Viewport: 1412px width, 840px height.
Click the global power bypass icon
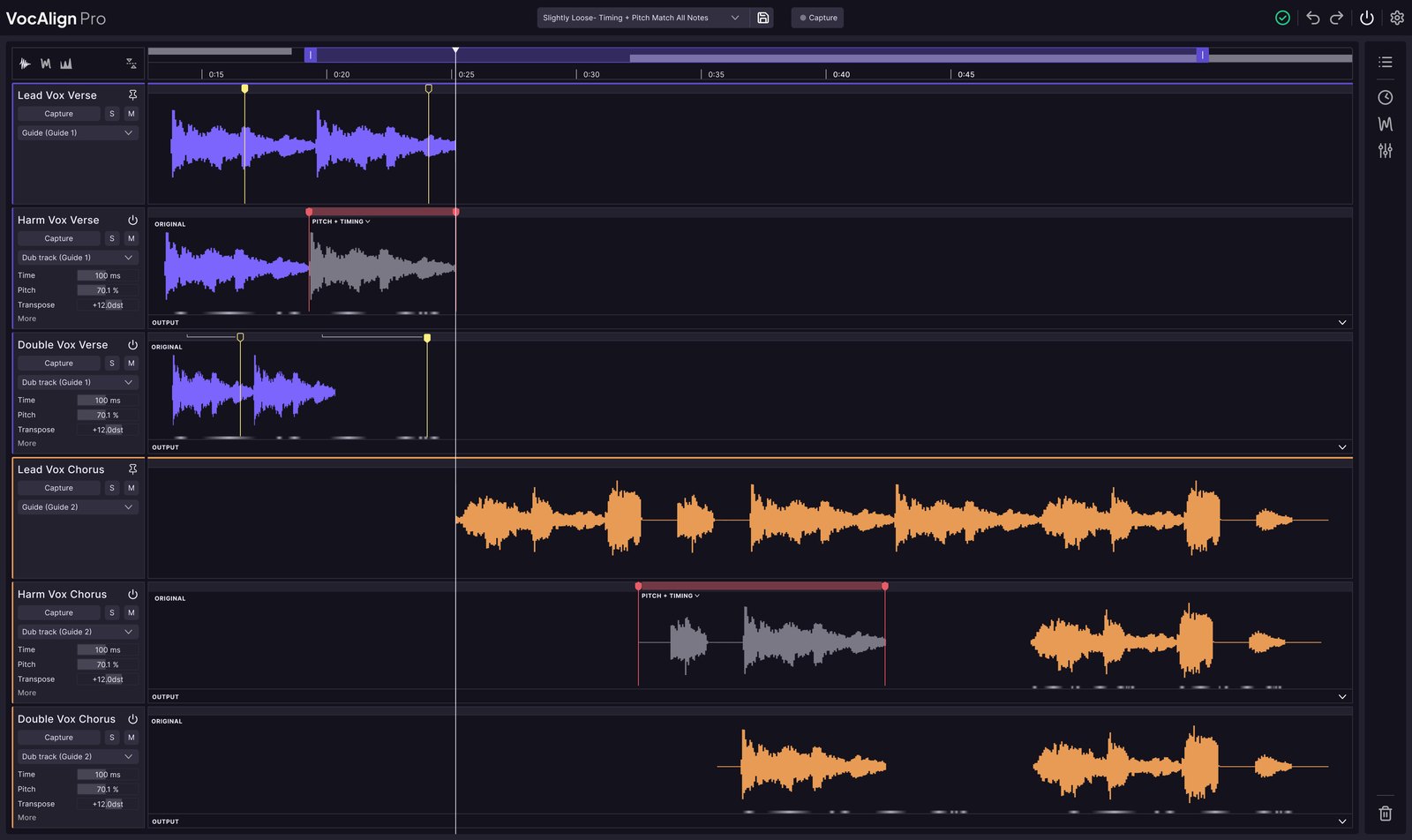tap(1367, 18)
